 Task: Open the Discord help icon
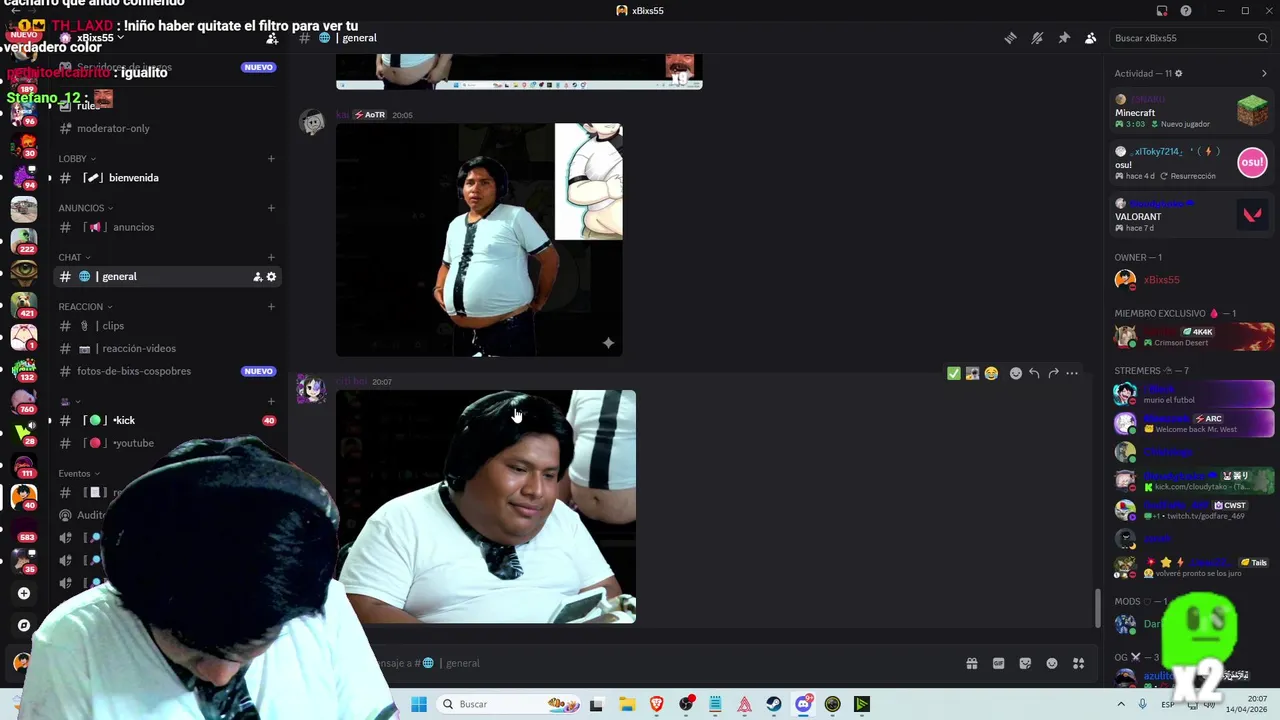[x=1186, y=11]
